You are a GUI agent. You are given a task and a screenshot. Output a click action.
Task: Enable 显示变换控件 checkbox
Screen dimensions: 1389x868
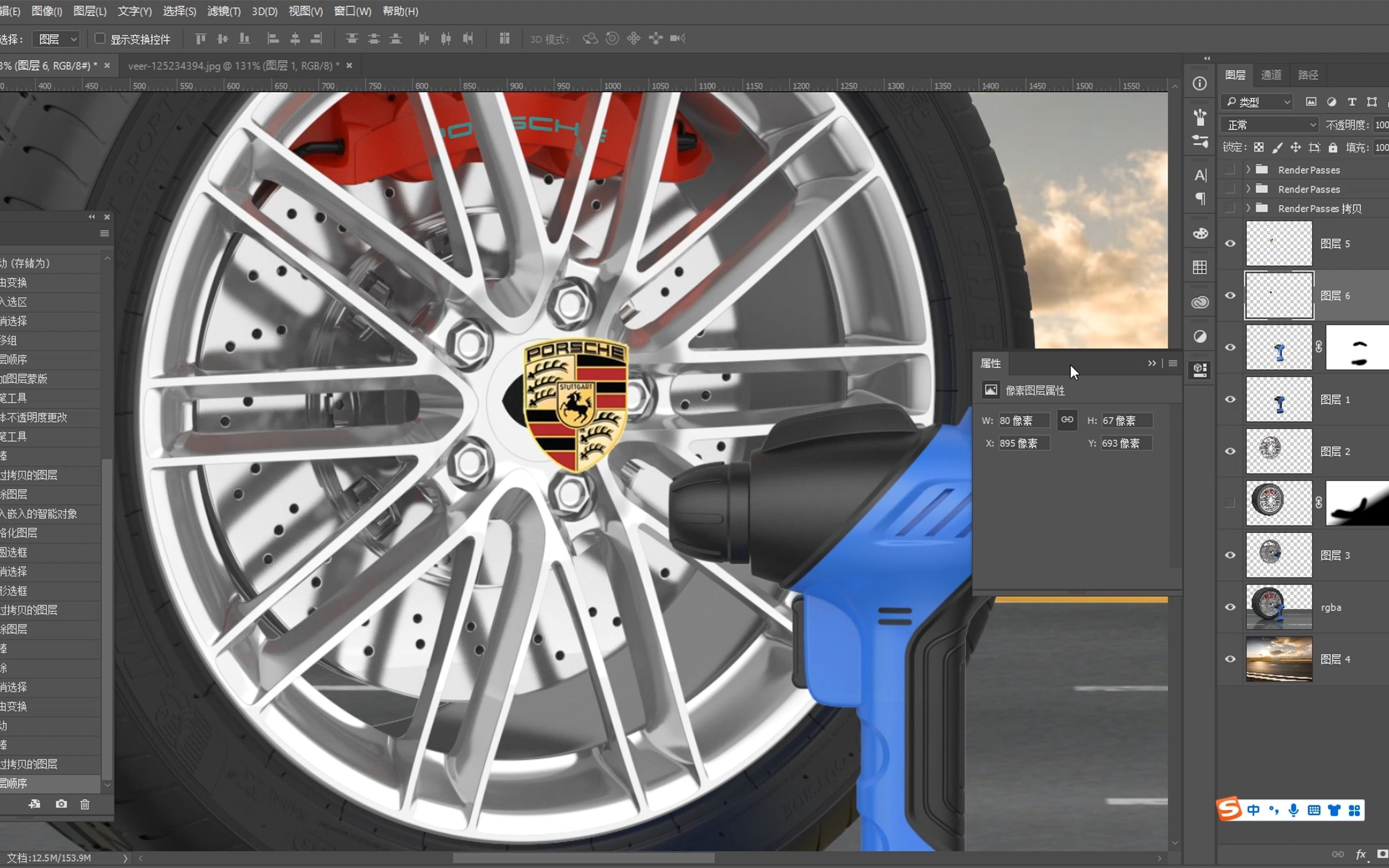coord(100,38)
